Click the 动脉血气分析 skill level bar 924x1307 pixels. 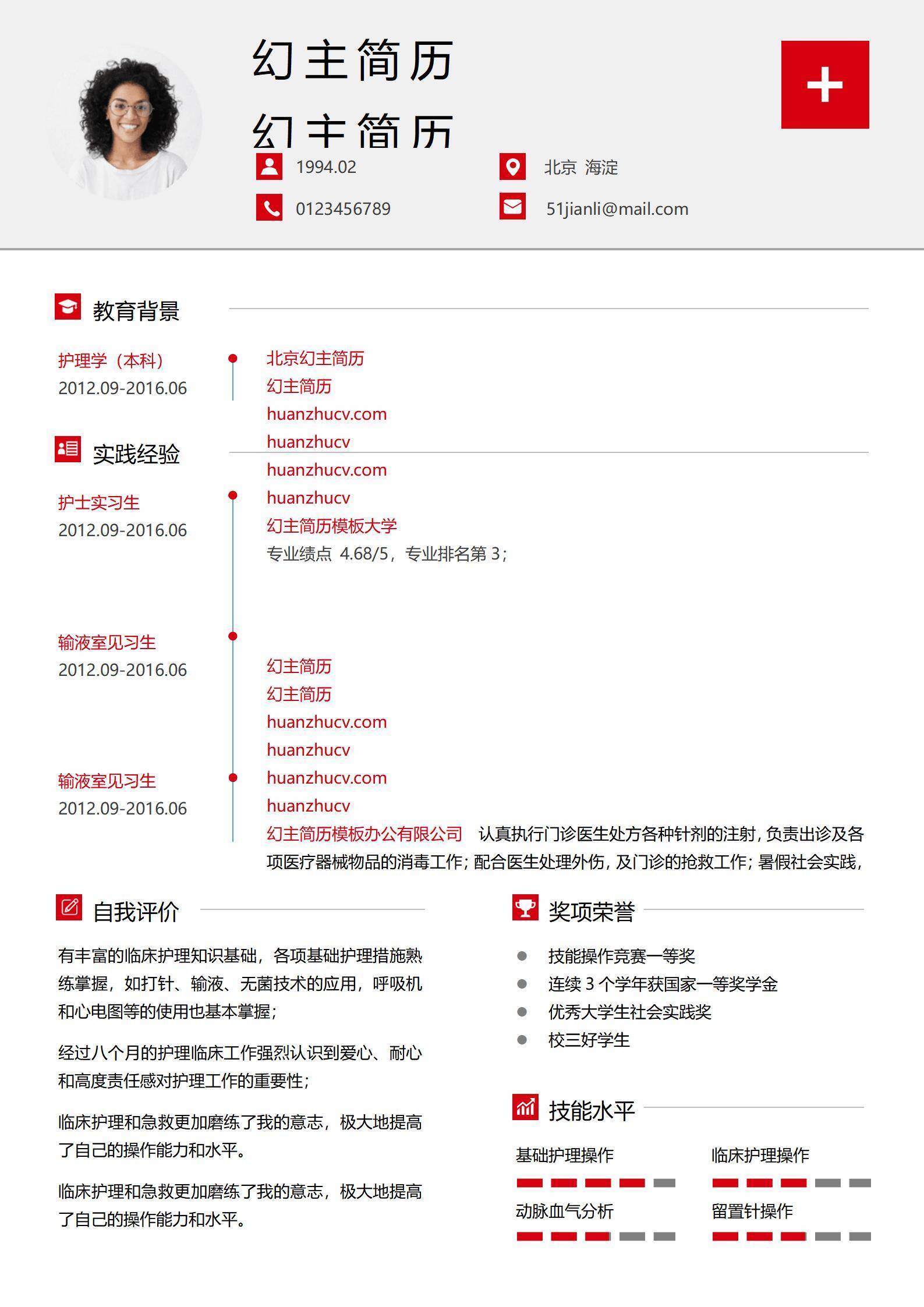coord(596,1236)
